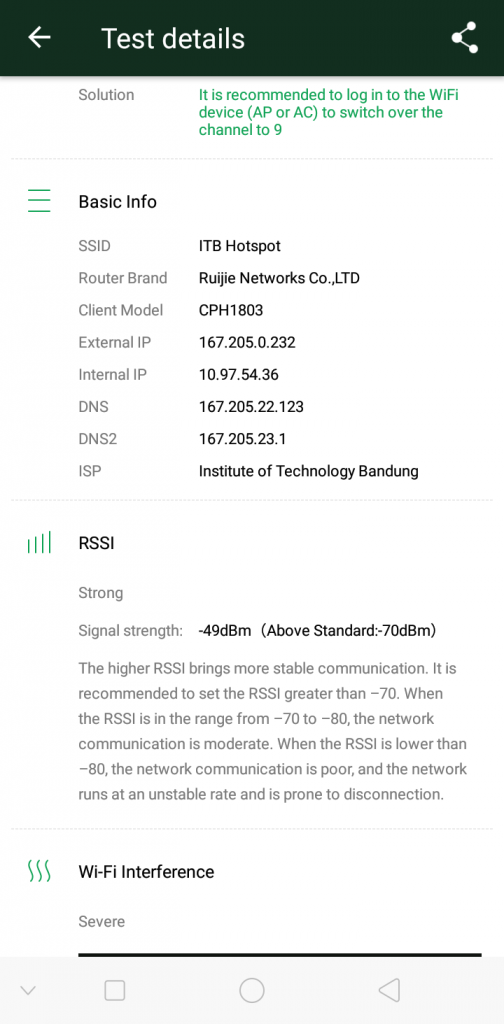
Task: Tap the SSID value ITB Hotspot
Action: (x=240, y=246)
